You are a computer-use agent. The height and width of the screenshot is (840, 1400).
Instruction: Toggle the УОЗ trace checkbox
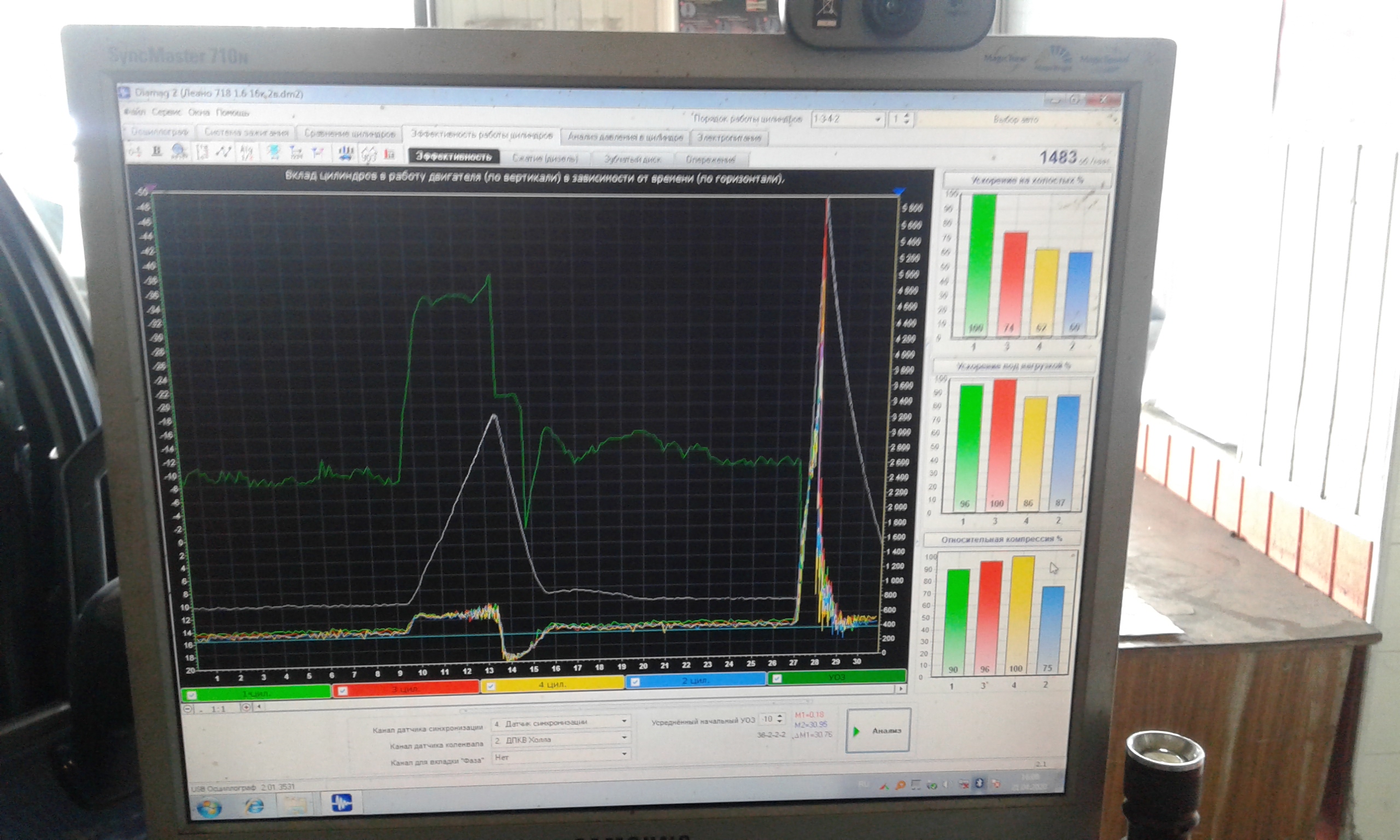coord(777,679)
